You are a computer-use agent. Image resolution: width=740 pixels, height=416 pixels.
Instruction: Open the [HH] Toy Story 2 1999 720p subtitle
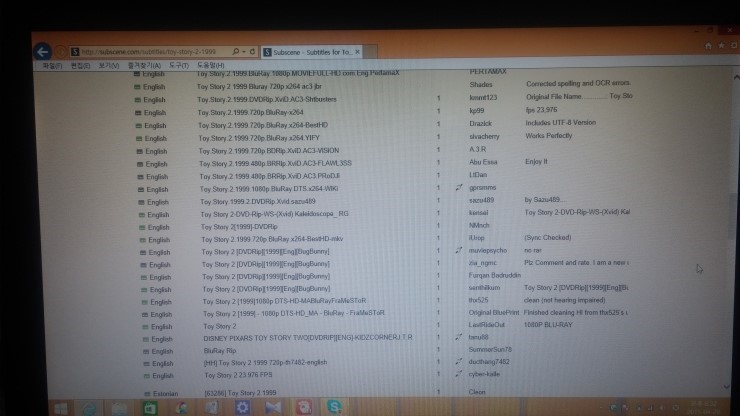pyautogui.click(x=265, y=363)
